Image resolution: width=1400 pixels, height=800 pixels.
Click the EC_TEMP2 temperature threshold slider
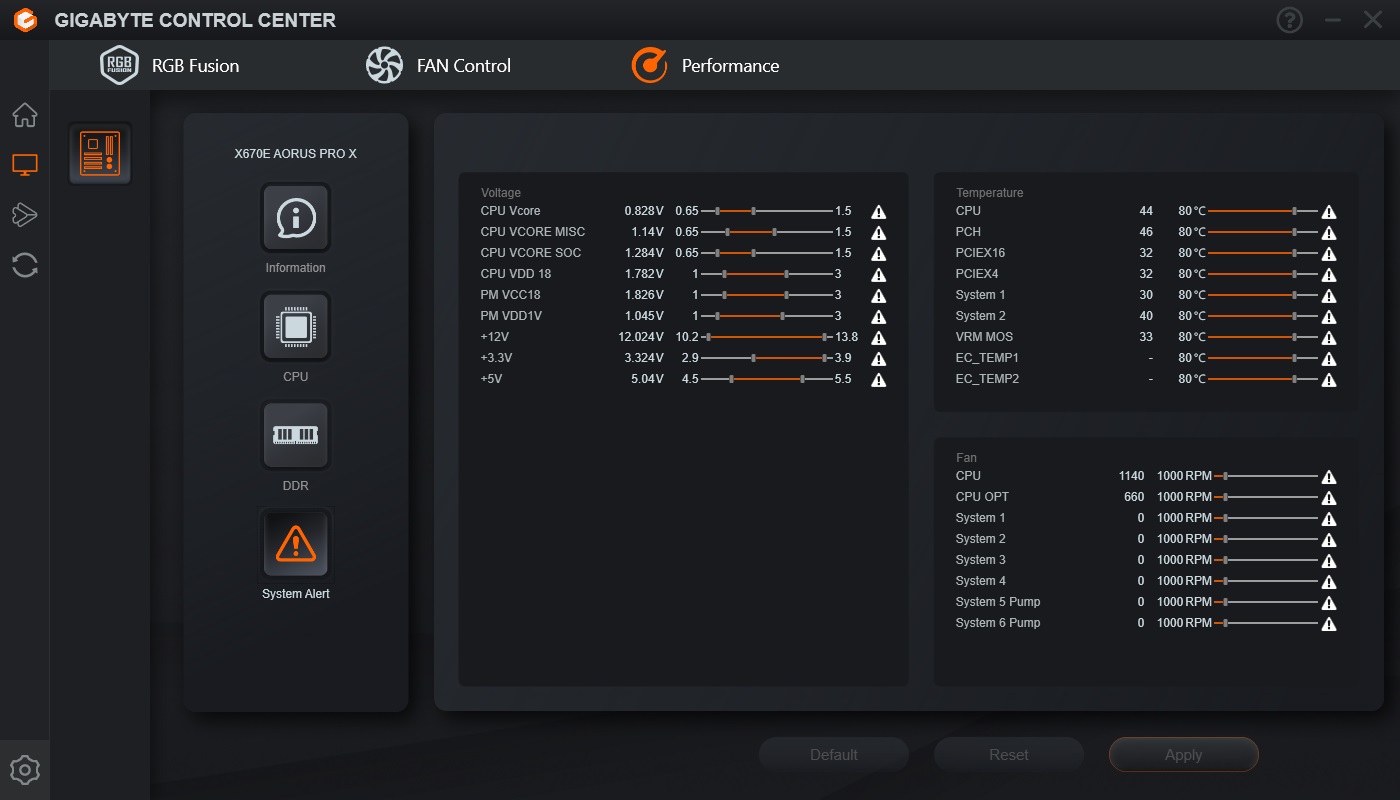coord(1263,379)
